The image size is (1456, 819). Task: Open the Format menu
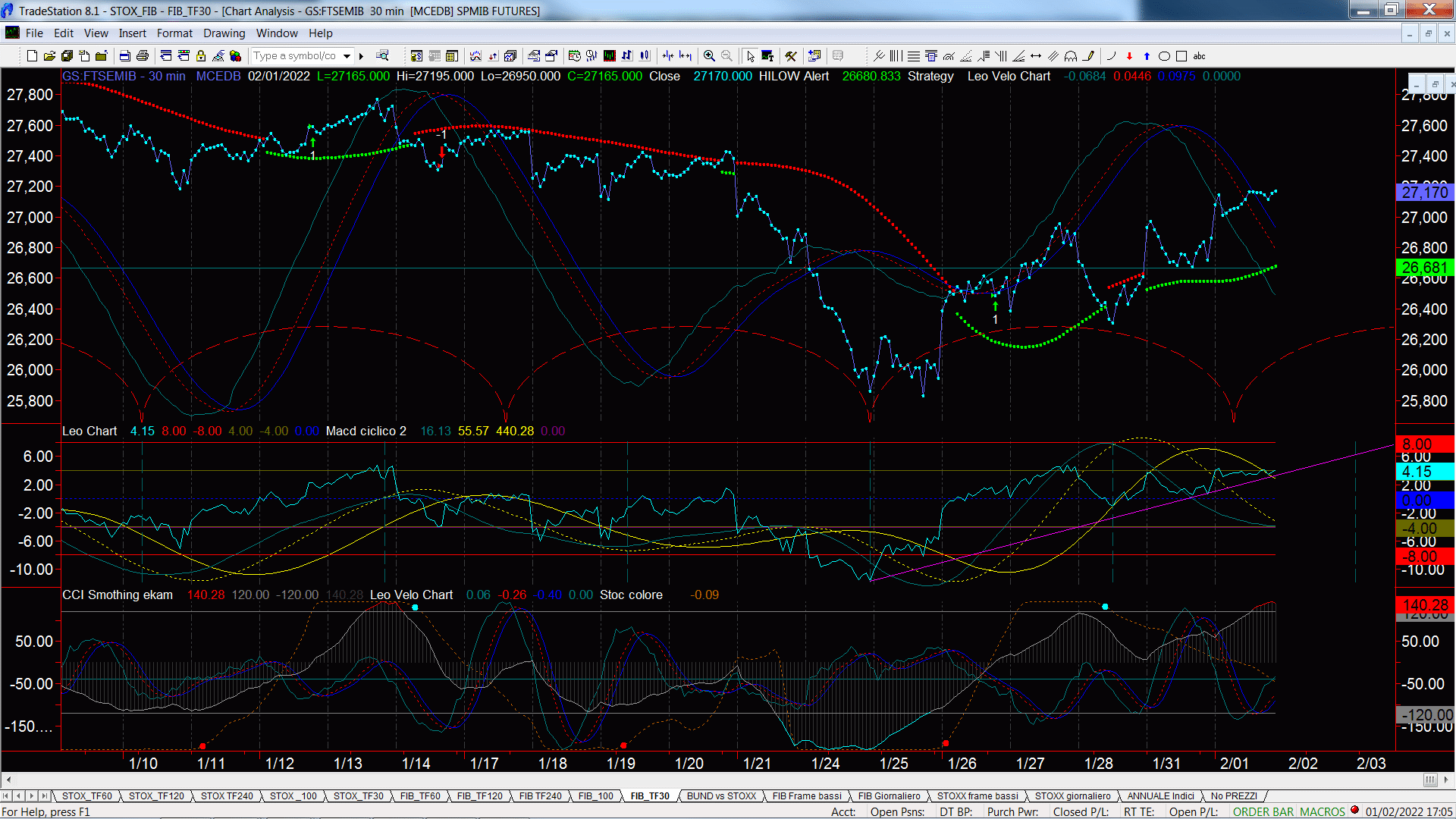174,33
